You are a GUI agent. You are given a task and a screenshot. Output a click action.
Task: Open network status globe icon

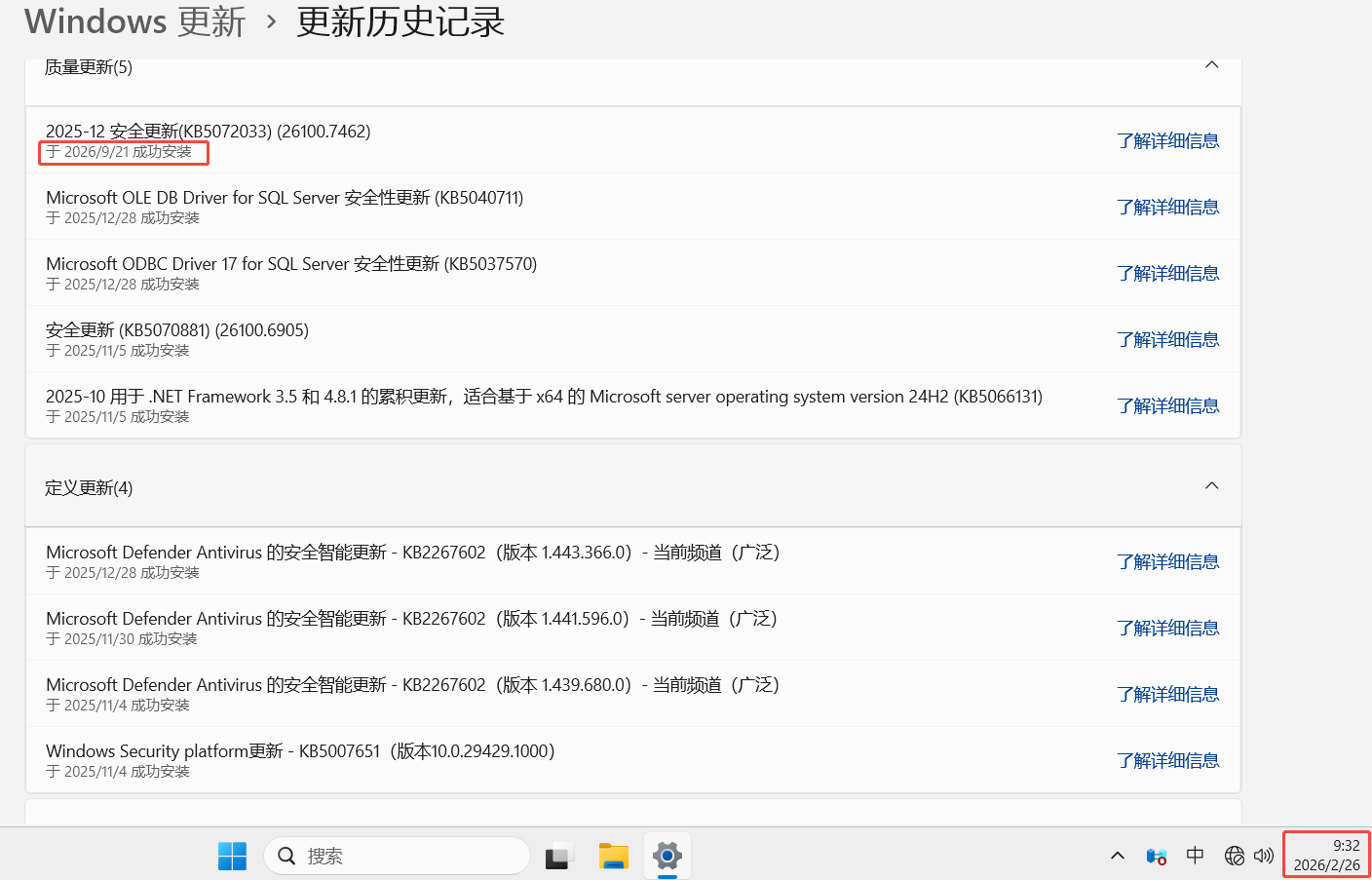coord(1235,856)
